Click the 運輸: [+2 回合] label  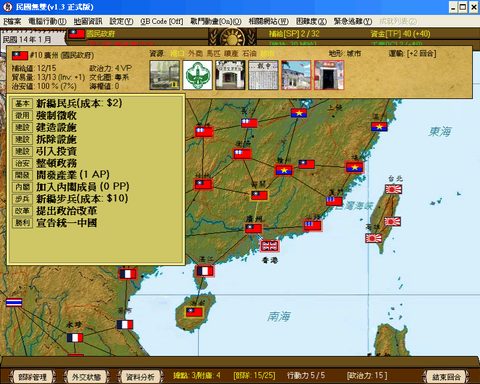pyautogui.click(x=412, y=53)
